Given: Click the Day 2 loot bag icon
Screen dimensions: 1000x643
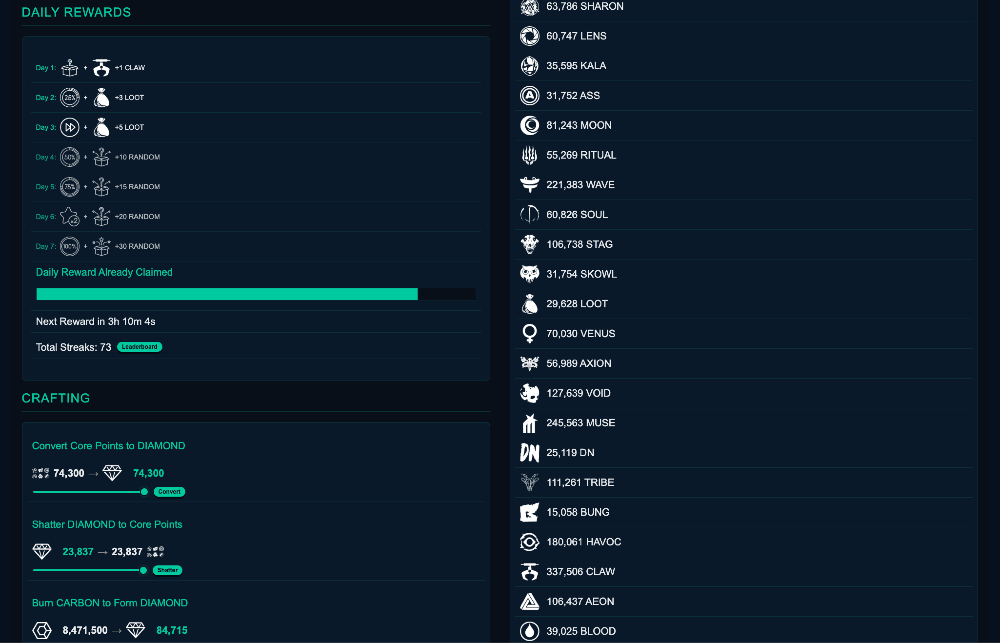Looking at the screenshot, I should pos(101,98).
